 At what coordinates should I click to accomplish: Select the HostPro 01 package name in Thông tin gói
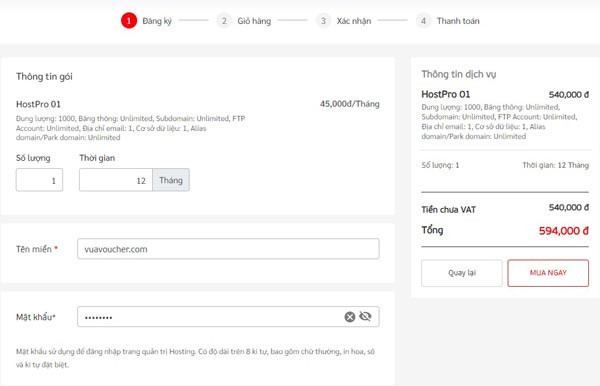tap(38, 104)
